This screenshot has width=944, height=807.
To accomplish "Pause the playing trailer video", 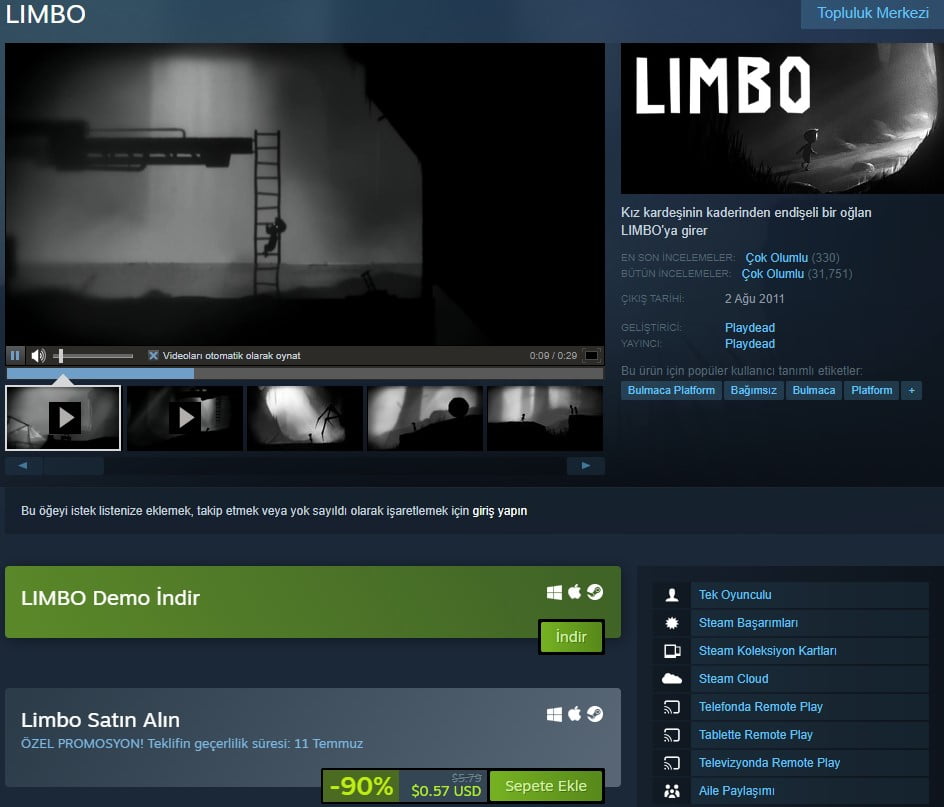I will click(15, 354).
